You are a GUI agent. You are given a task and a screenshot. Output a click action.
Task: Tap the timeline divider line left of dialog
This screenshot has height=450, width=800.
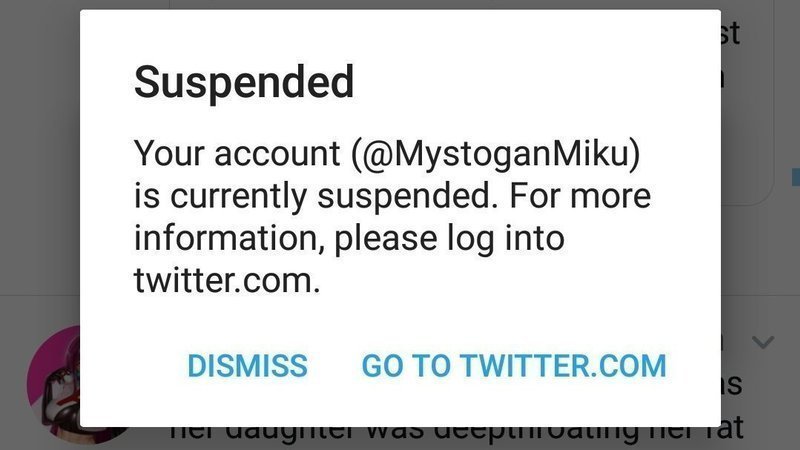point(40,294)
